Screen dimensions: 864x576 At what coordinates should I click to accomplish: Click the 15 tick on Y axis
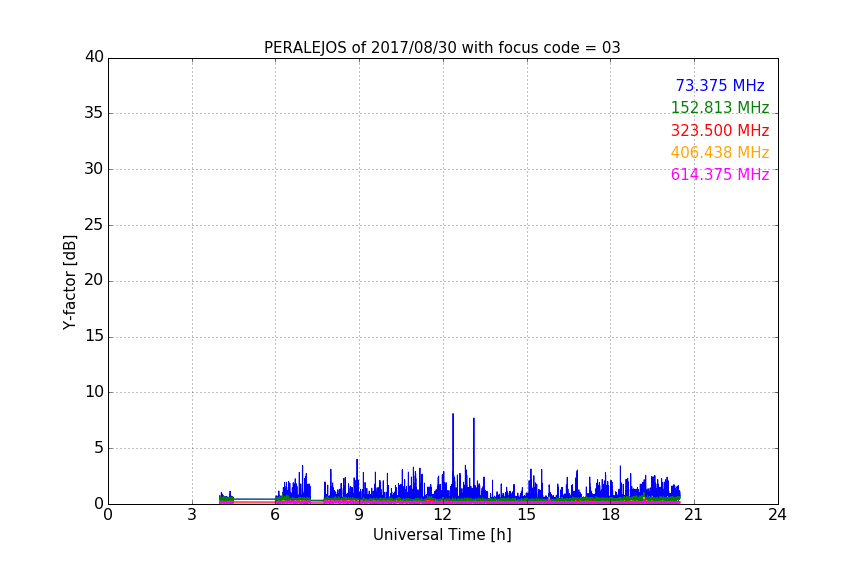[x=94, y=336]
